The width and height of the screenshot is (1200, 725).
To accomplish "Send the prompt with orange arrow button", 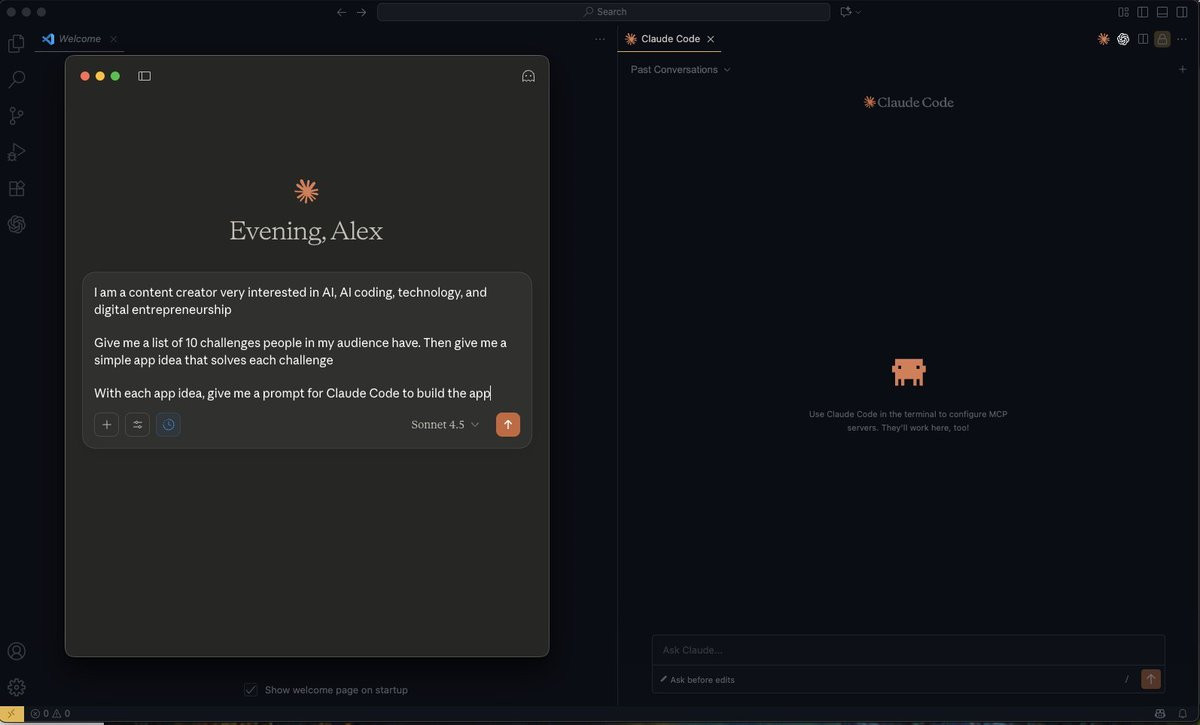I will [x=508, y=424].
